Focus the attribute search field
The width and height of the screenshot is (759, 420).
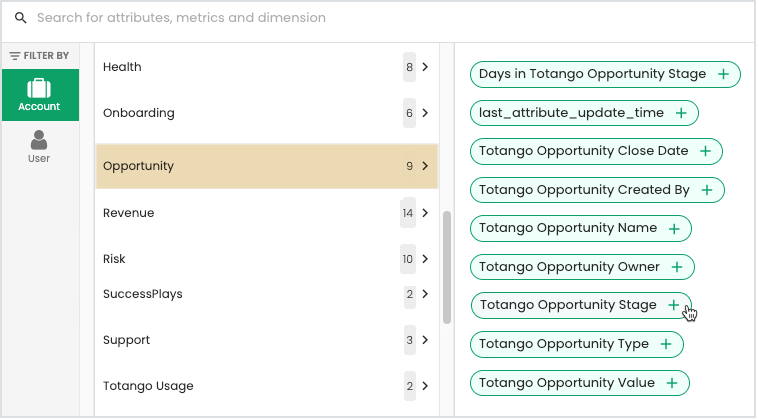point(378,18)
